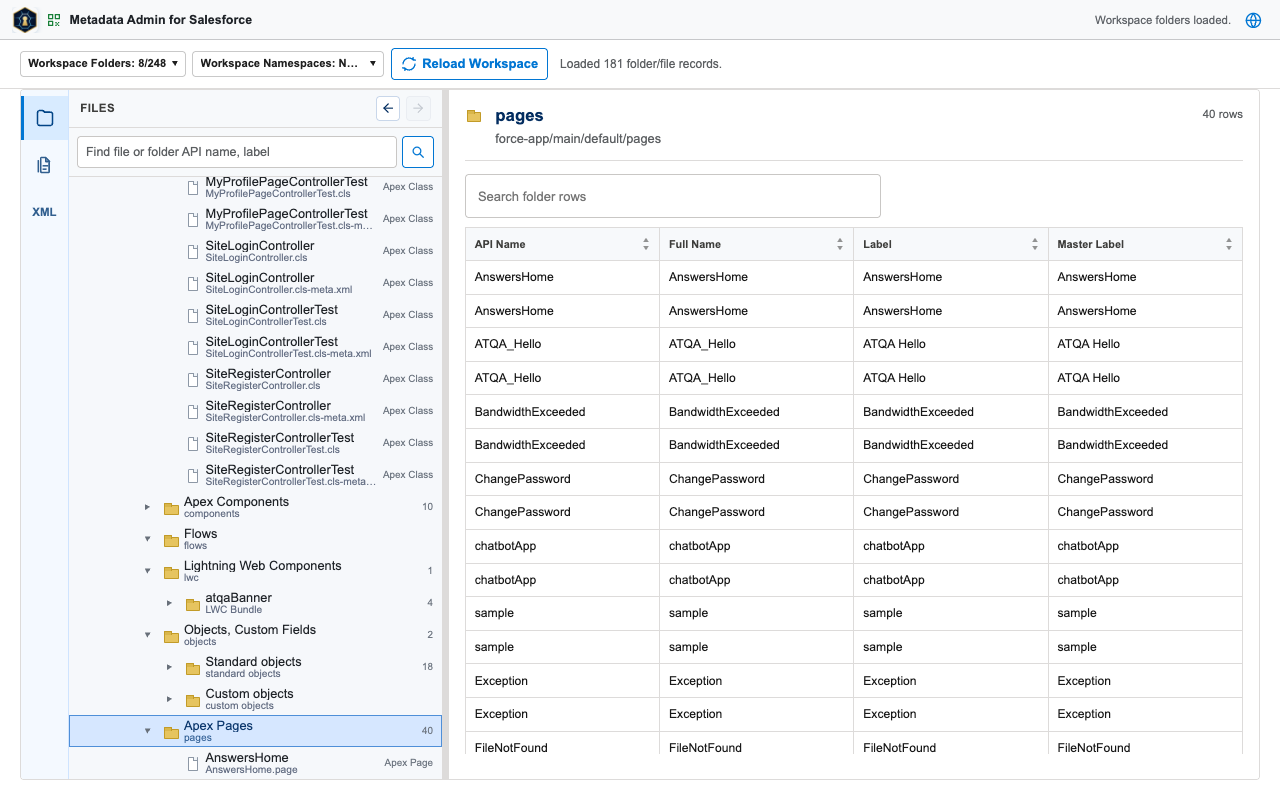Click the pages folder icon in header
The image size is (1280, 800).
(474, 116)
